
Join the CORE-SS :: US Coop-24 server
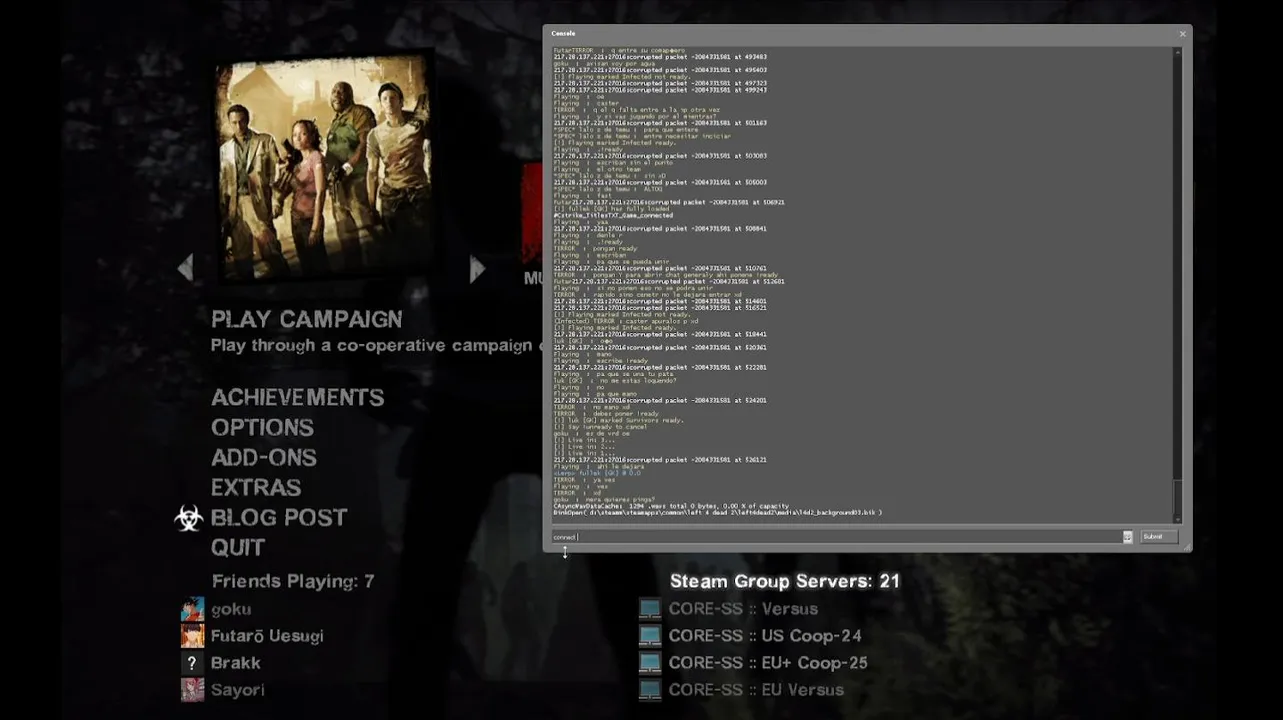[x=765, y=636]
